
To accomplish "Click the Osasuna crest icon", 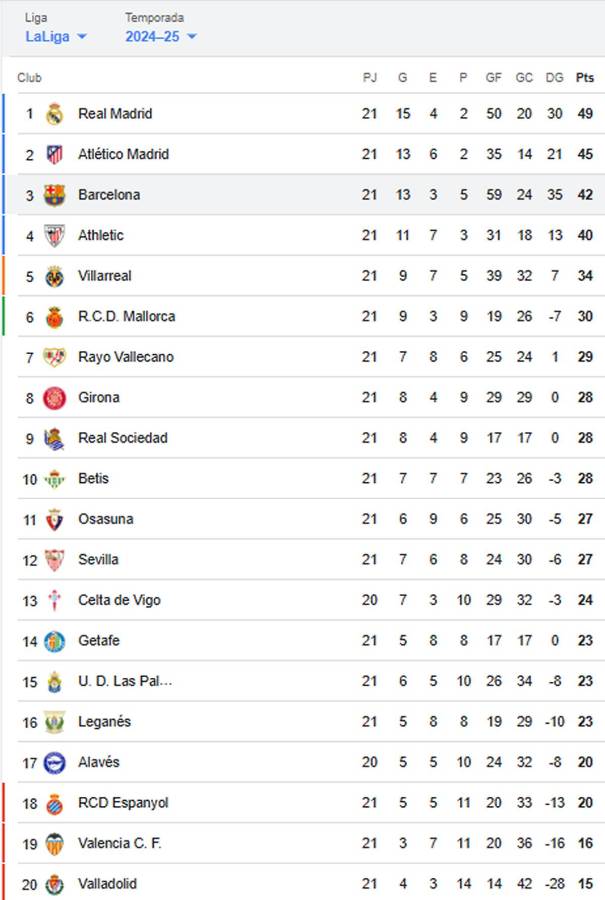I will pos(55,519).
